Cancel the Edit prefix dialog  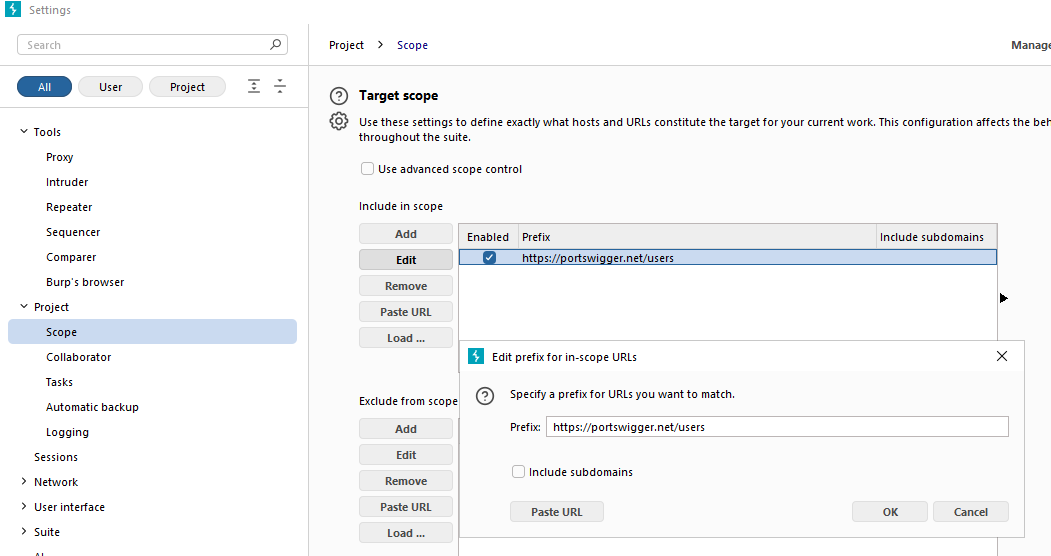pos(971,512)
